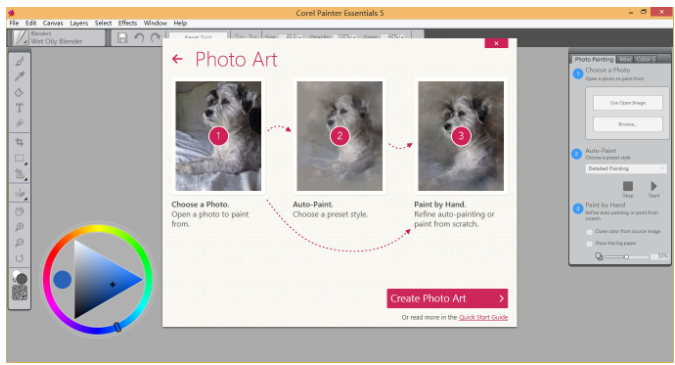Select the Dropper tool
This screenshot has height=365, width=675.
pyautogui.click(x=19, y=77)
